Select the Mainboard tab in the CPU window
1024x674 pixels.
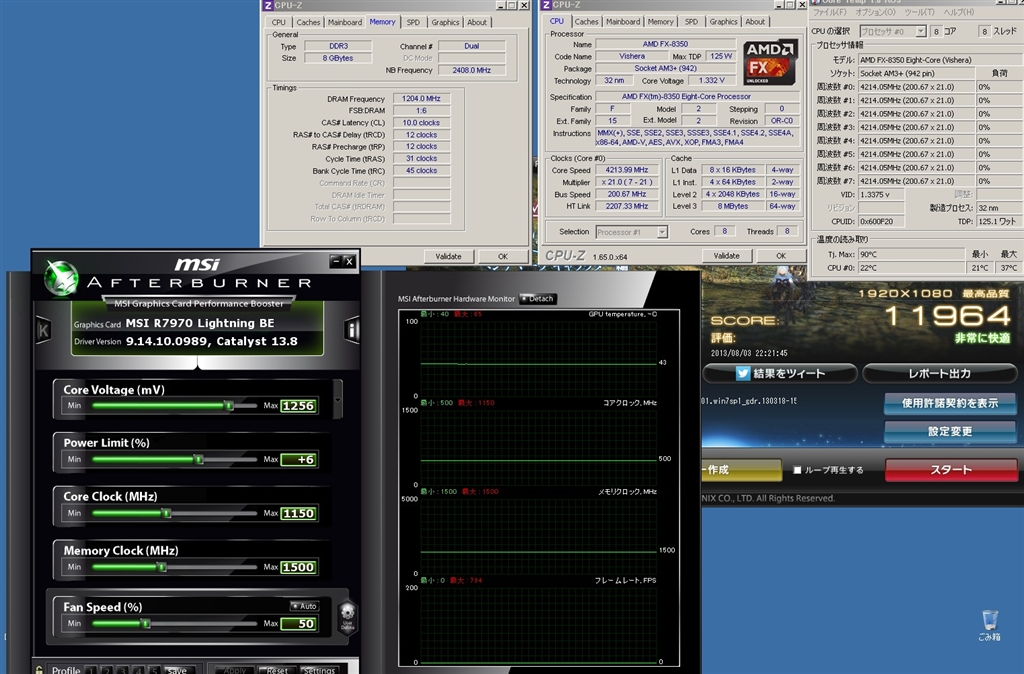[623, 22]
